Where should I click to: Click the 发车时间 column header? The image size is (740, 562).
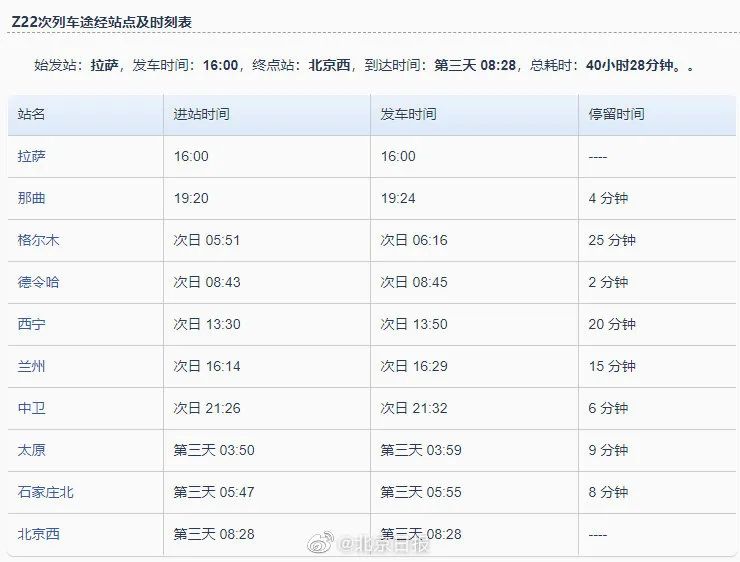click(408, 114)
